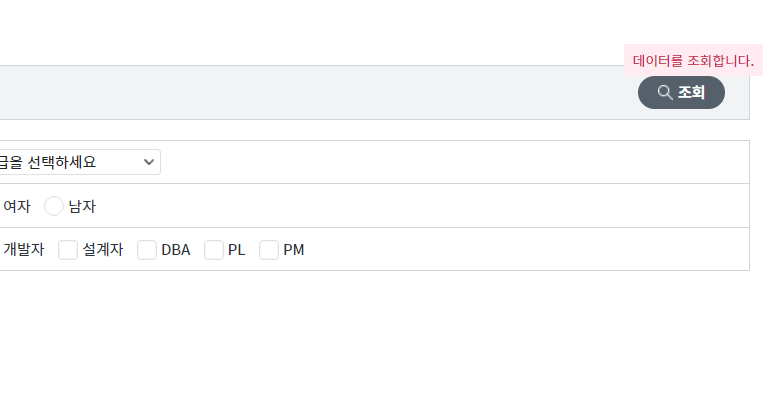Viewport: 766px width, 397px height.
Task: Toggle the PM checkbox
Action: [x=269, y=250]
